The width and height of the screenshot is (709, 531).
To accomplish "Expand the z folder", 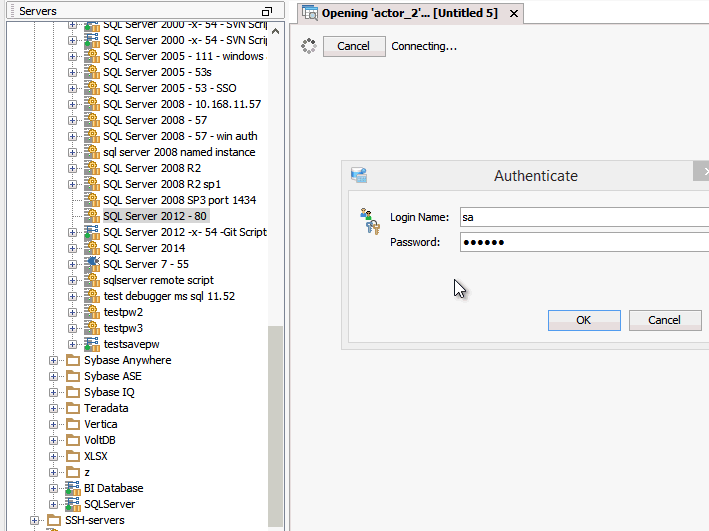I will click(53, 472).
